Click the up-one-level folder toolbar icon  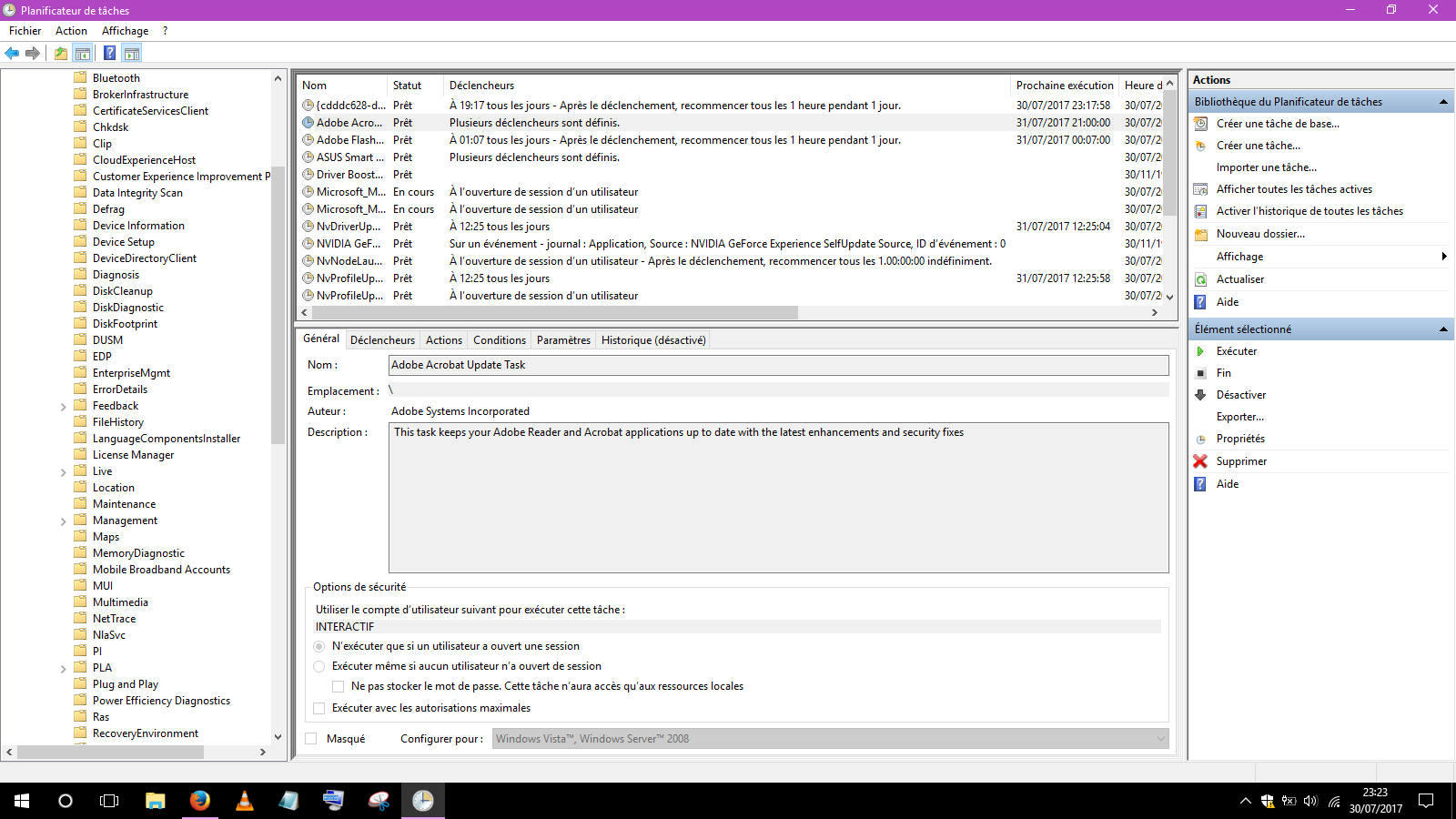61,53
